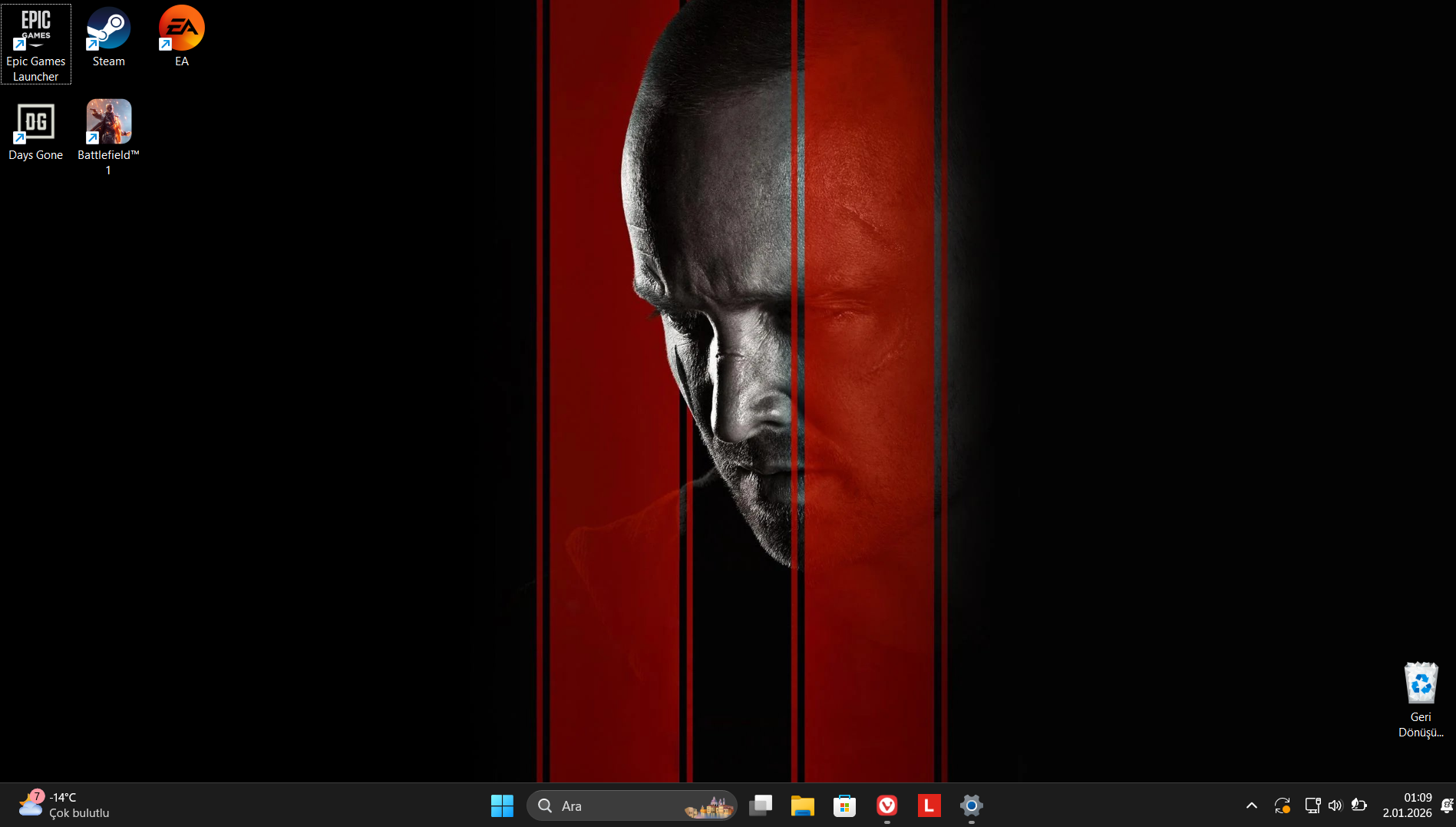
Task: Select the EA app desktop shortcut
Action: pyautogui.click(x=181, y=38)
